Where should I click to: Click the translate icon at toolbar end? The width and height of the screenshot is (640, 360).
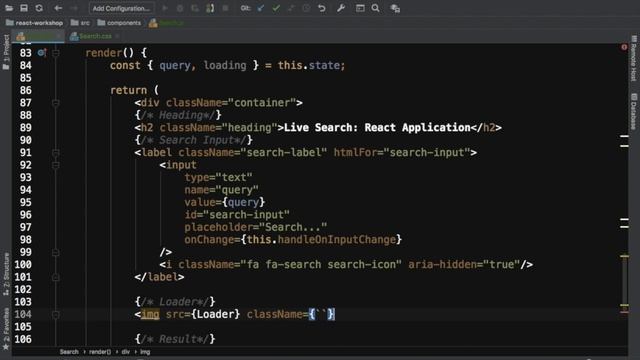click(395, 8)
